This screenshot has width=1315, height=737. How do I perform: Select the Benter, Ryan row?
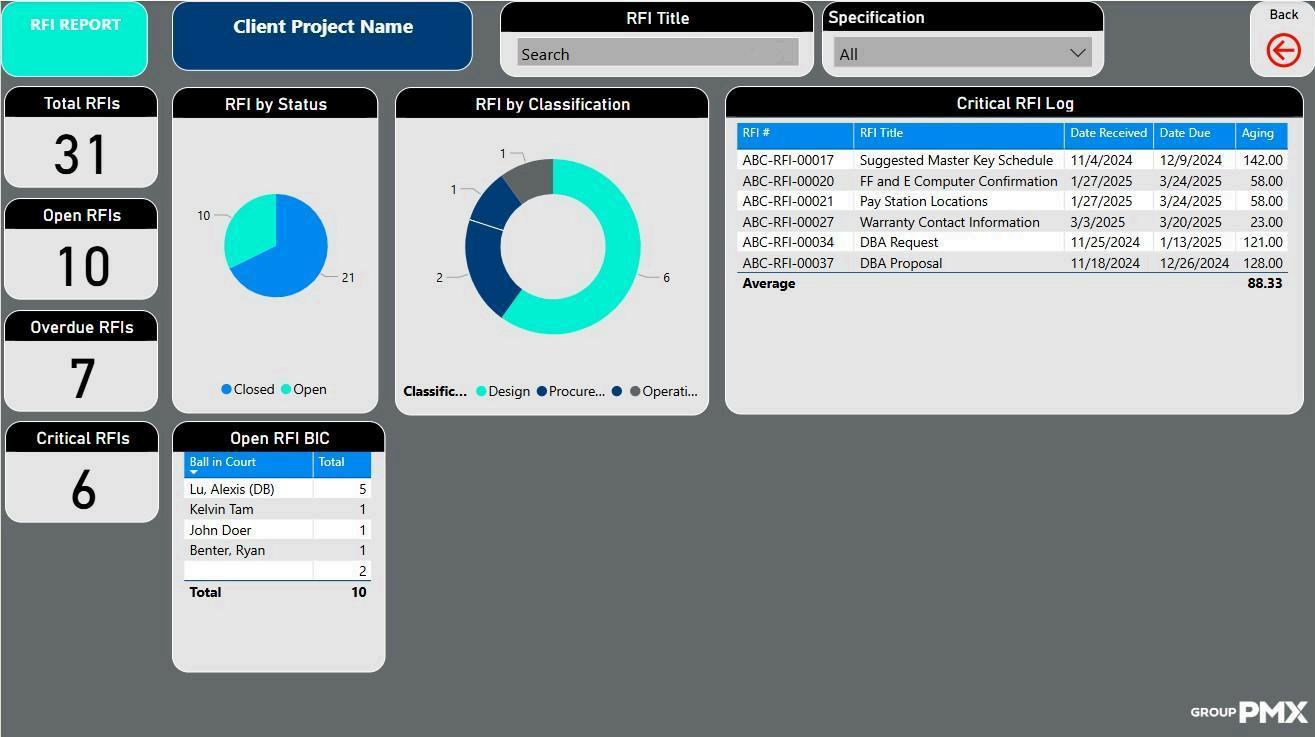(277, 550)
